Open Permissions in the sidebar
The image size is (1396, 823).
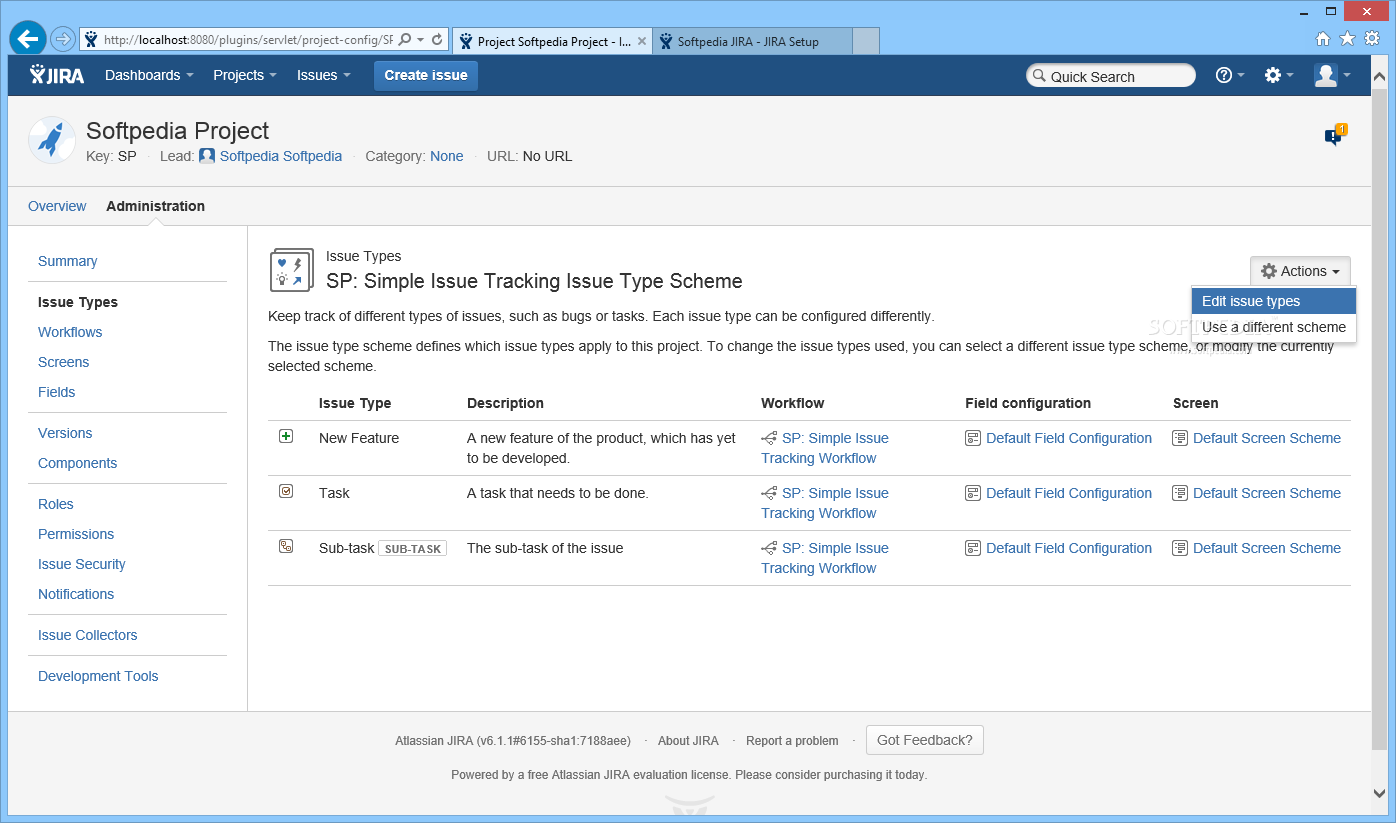tap(76, 534)
